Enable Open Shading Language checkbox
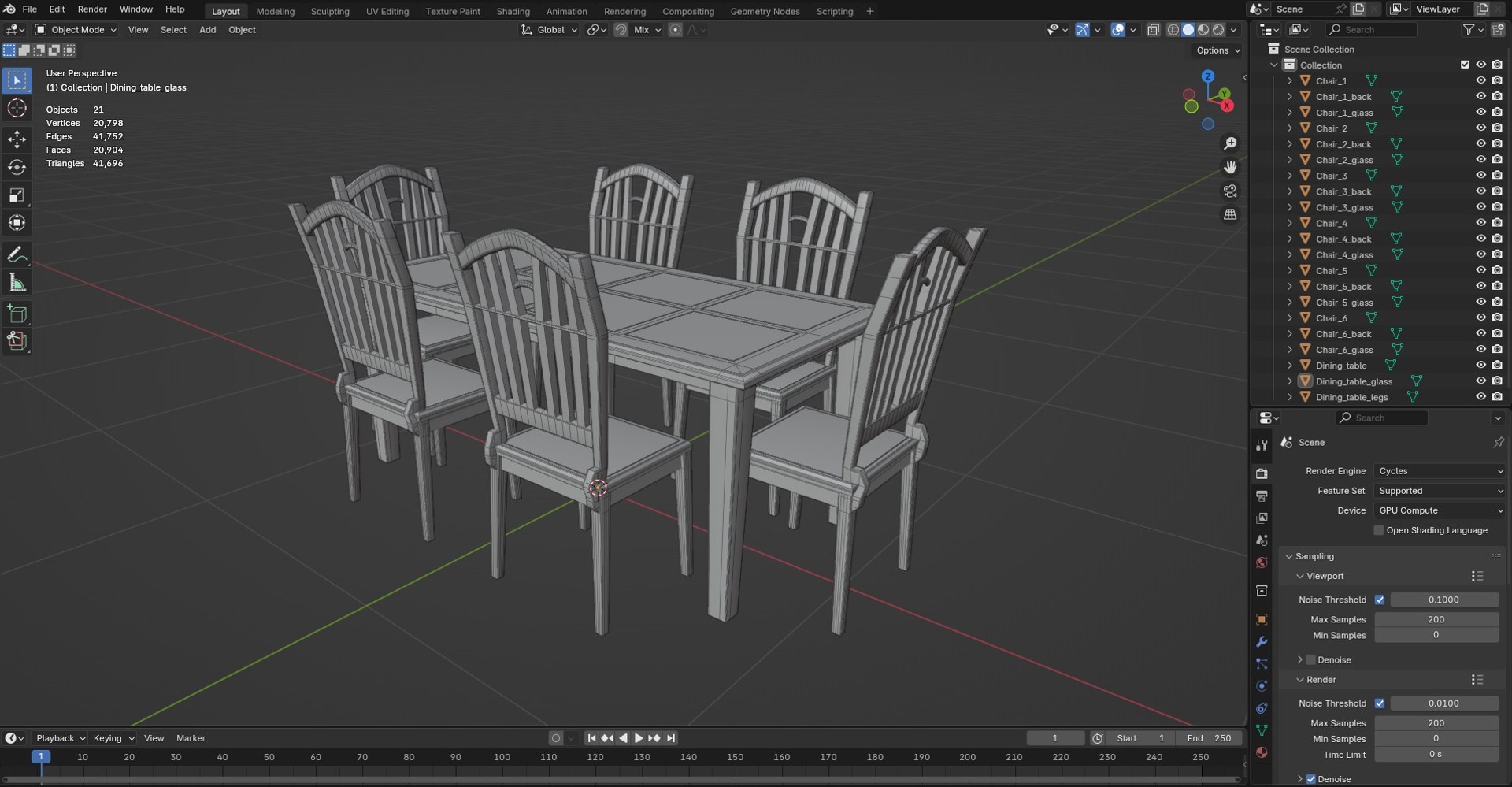 coord(1378,530)
